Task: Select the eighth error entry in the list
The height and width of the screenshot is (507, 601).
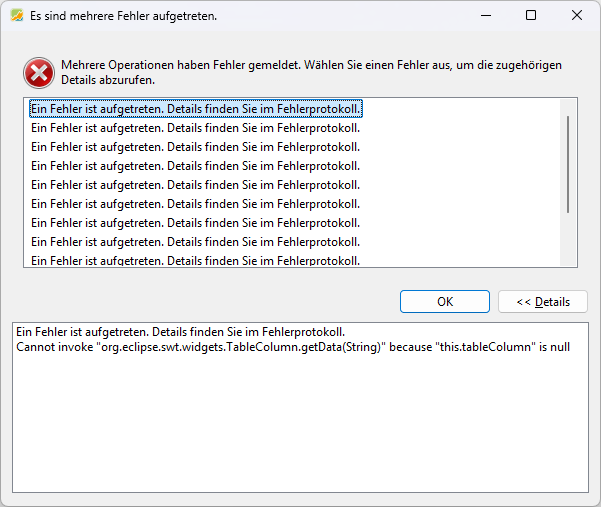Action: 195,242
